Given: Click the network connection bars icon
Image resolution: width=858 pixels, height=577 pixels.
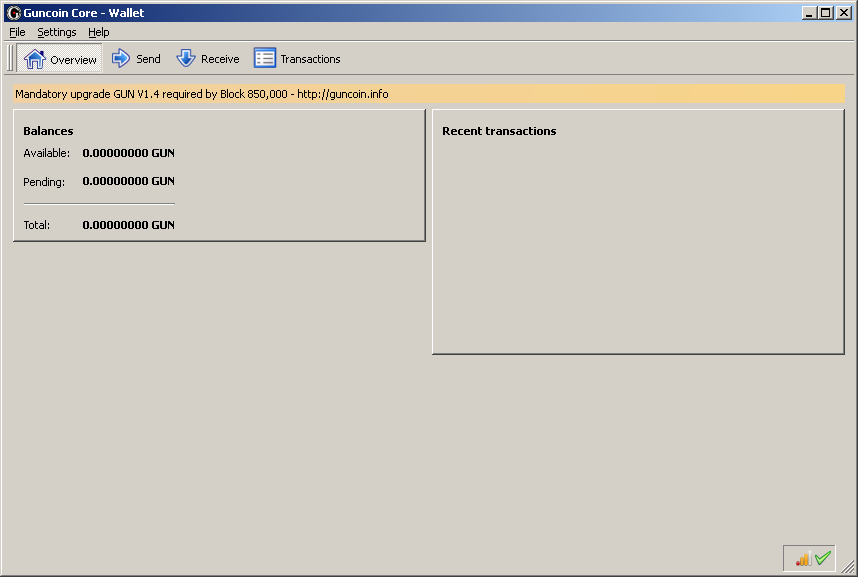Looking at the screenshot, I should pyautogui.click(x=803, y=559).
